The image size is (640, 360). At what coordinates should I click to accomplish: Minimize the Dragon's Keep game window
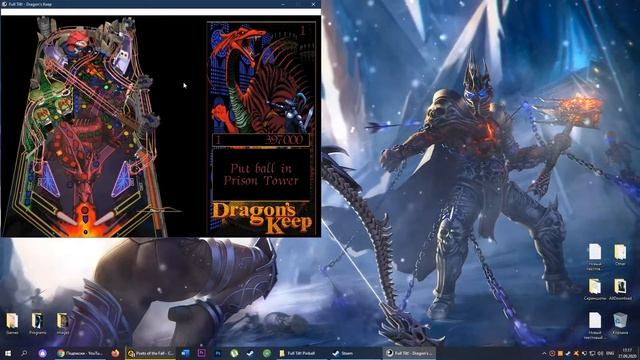pyautogui.click(x=283, y=4)
